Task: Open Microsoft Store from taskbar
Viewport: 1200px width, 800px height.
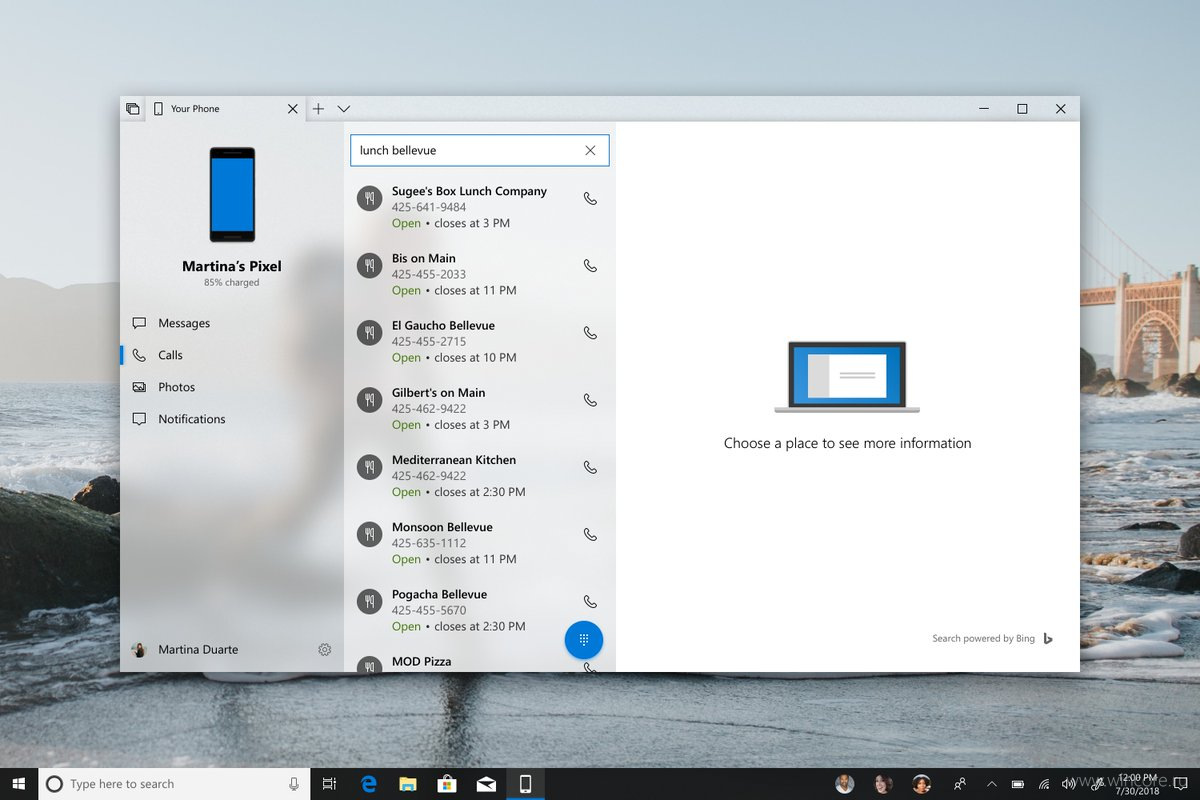Action: pos(447,784)
